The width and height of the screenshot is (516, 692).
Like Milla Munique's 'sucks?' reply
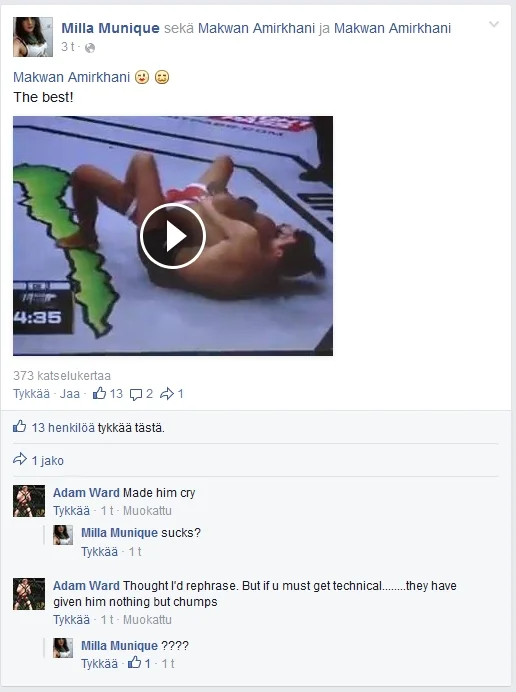click(x=100, y=552)
